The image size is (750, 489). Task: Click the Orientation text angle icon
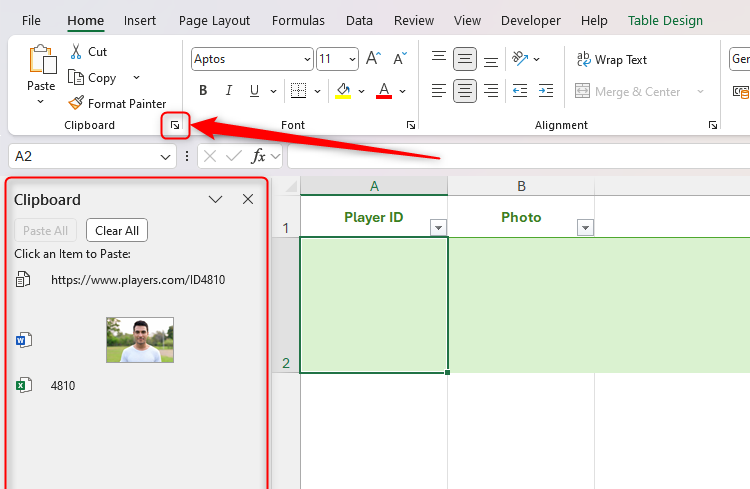coord(520,59)
